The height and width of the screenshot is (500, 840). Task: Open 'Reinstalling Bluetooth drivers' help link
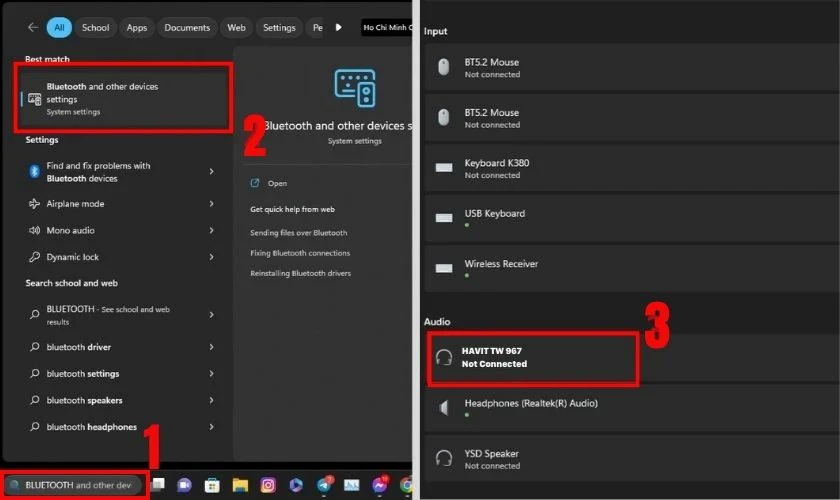300,273
